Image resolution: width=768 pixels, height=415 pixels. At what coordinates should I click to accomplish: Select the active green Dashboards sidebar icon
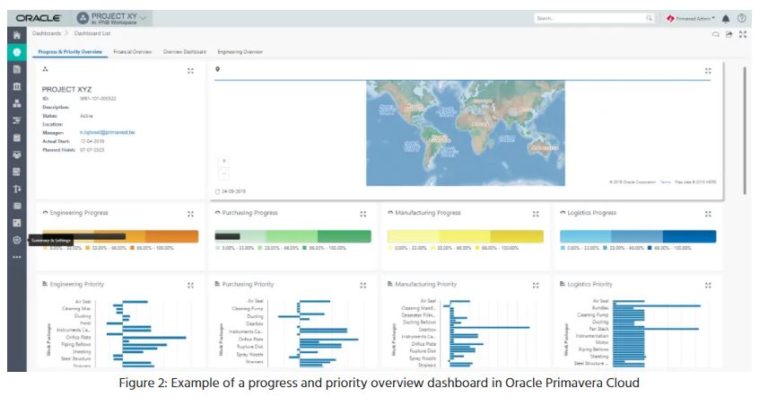[x=17, y=52]
